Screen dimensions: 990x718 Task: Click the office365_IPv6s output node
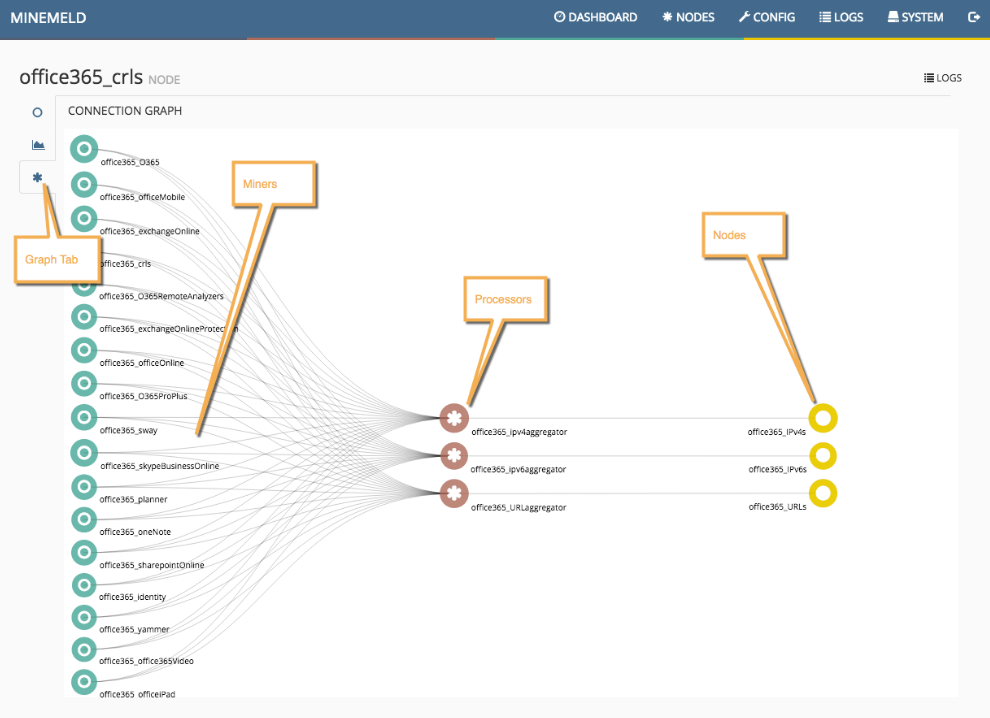823,456
